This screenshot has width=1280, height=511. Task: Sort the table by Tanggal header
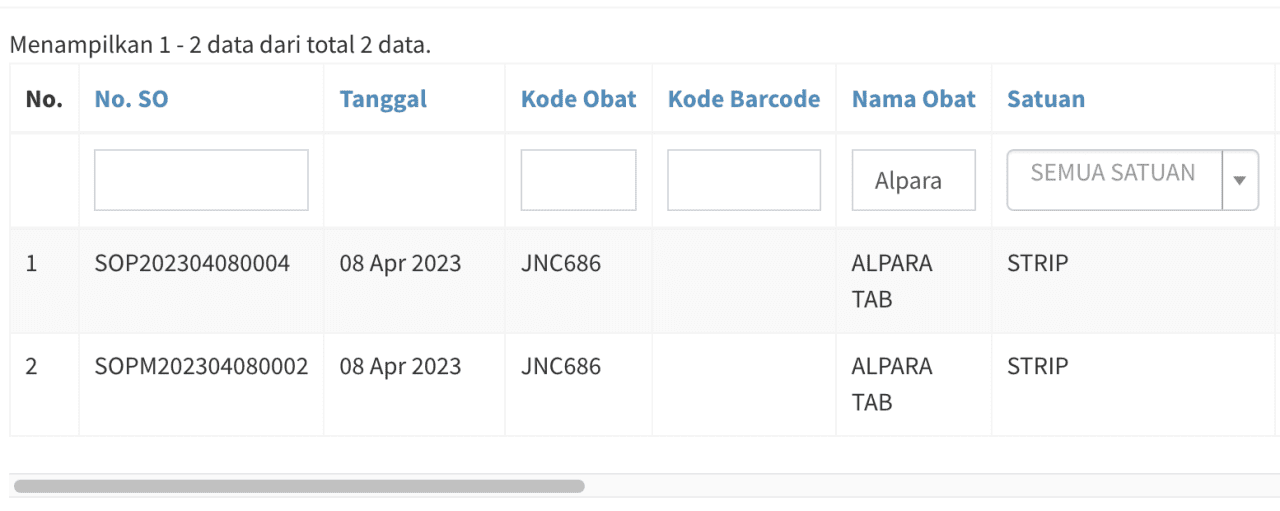point(383,99)
